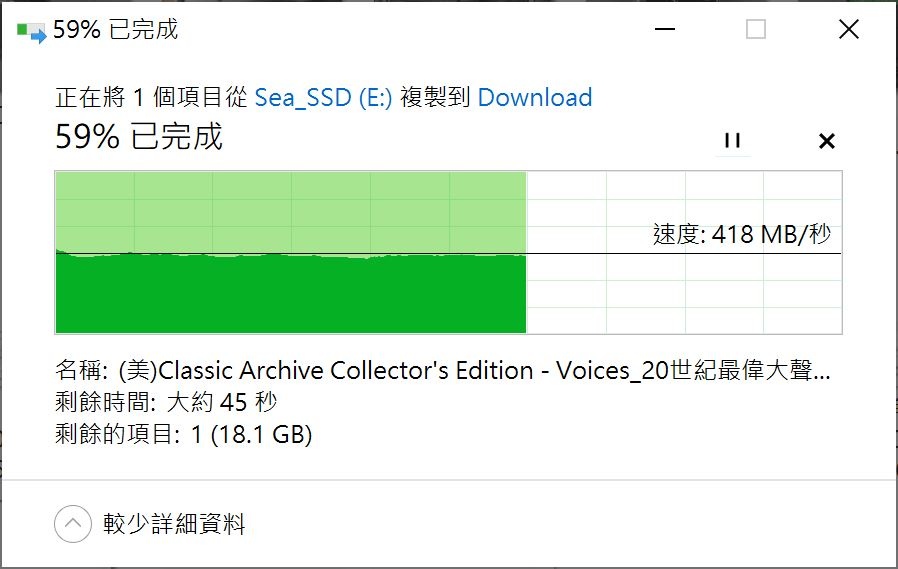
Task: Open the Download destination folder link
Action: 534,97
